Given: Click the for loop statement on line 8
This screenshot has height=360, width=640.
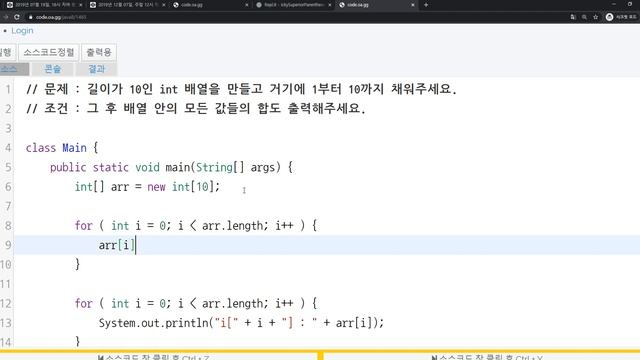Looking at the screenshot, I should pyautogui.click(x=196, y=225).
